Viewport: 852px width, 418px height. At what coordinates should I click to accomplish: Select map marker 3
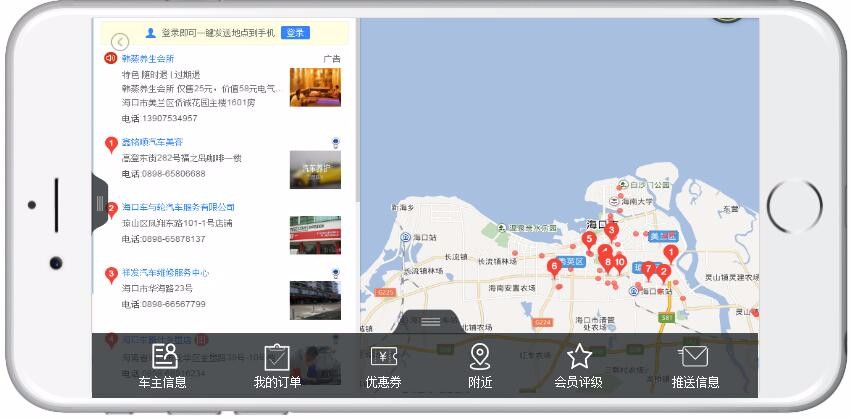611,232
